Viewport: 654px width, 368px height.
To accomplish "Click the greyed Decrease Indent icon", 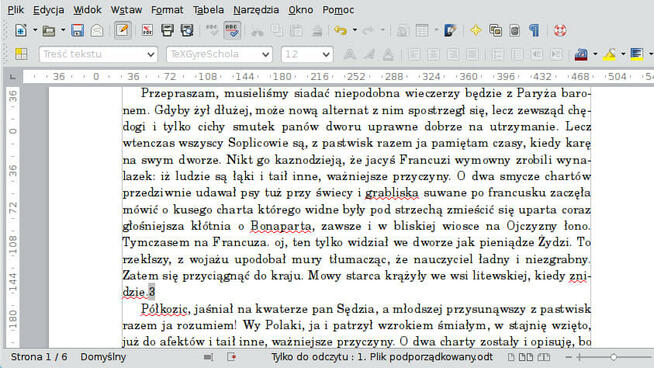I will pos(536,54).
